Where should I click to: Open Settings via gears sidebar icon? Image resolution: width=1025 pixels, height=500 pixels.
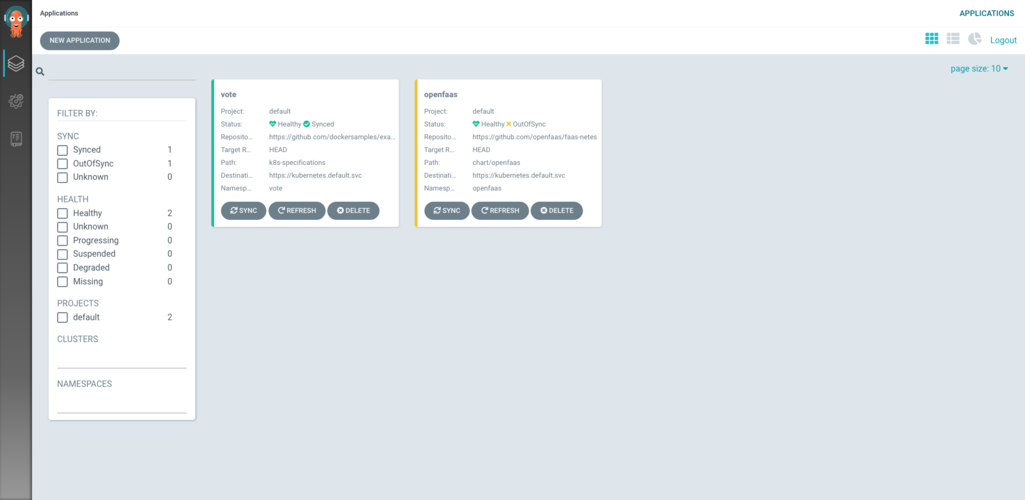pos(16,101)
